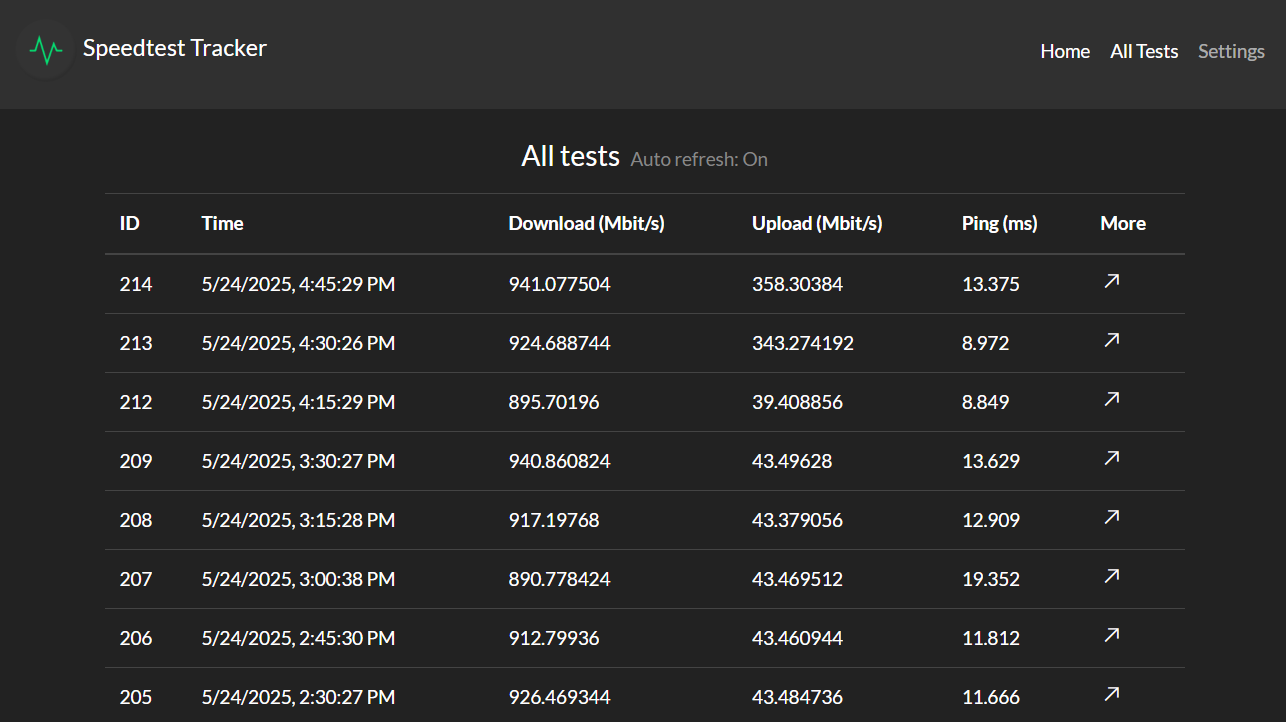Open details arrow for test 214
Viewport: 1286px width, 722px height.
pyautogui.click(x=1111, y=282)
